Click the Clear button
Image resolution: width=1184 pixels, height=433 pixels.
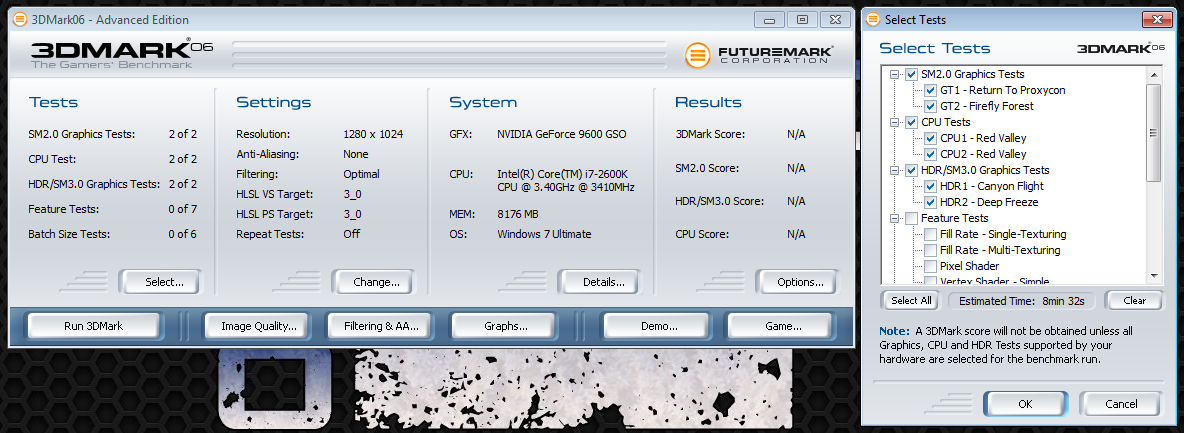tap(1134, 301)
